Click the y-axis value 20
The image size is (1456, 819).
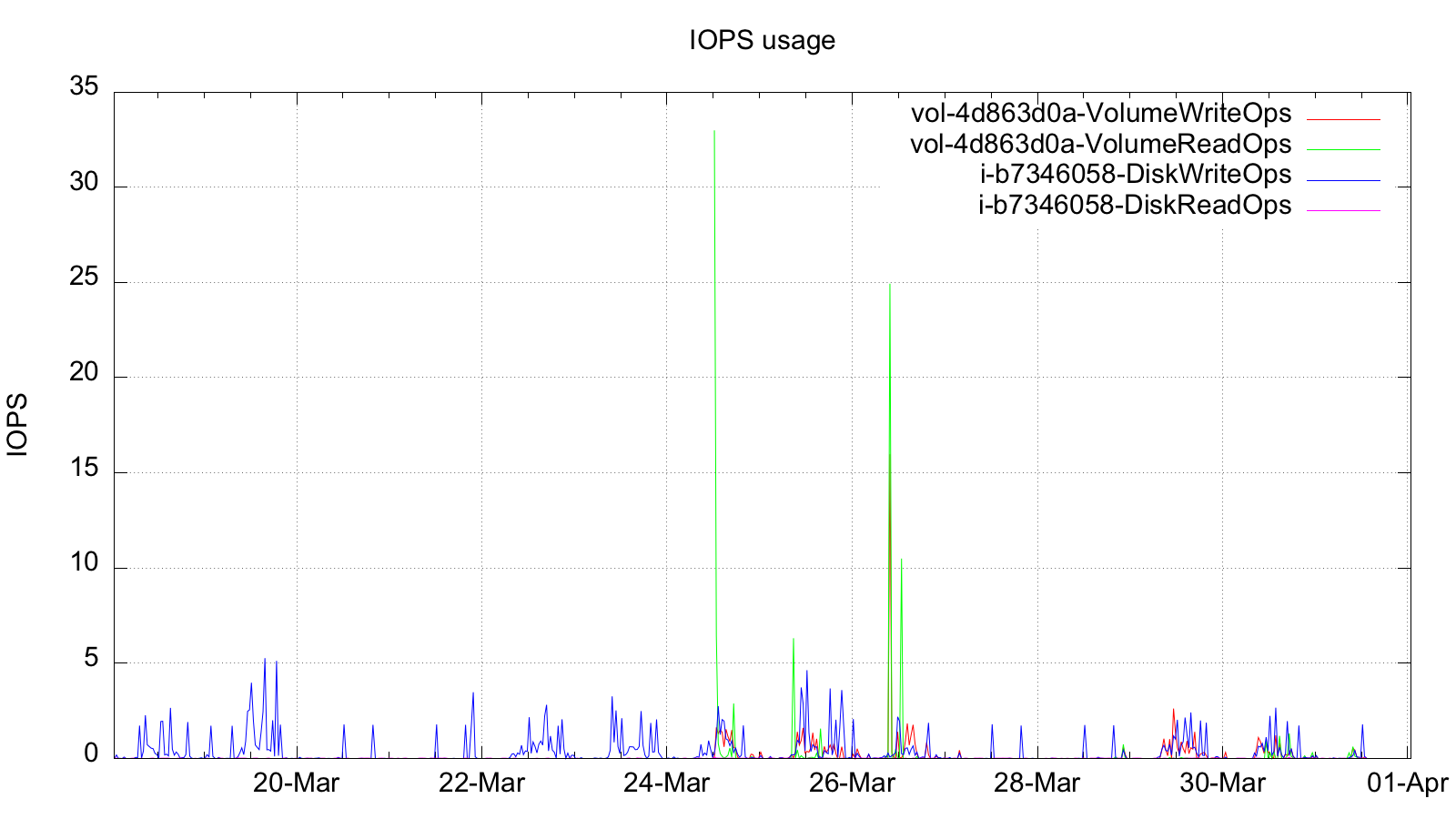pos(84,372)
